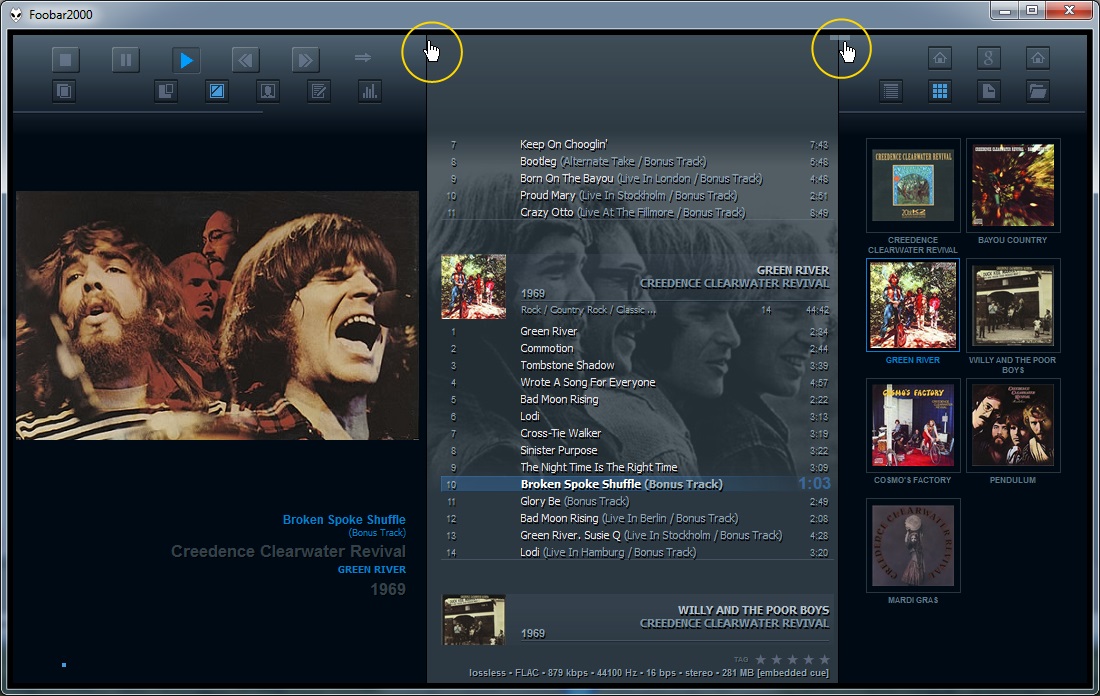Set rating with the fifth star
This screenshot has height=696, width=1100.
[824, 659]
